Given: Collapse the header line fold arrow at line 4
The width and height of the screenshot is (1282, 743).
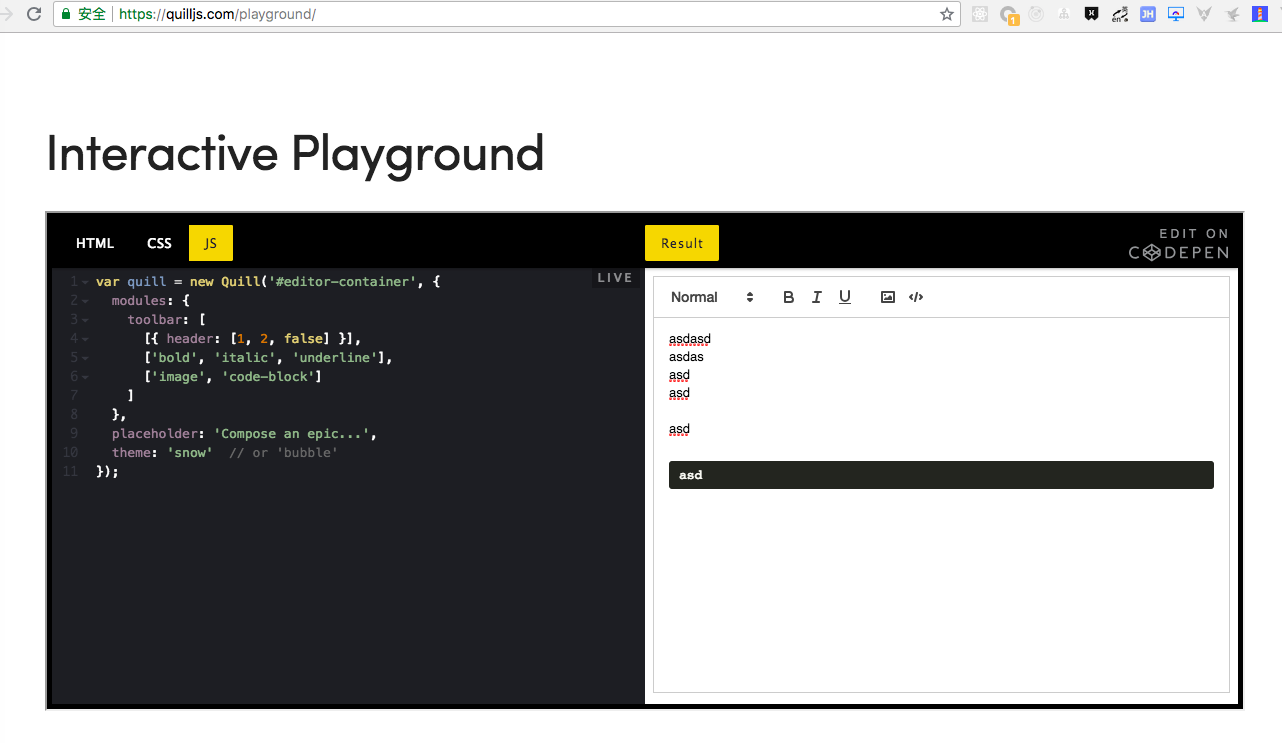Looking at the screenshot, I should tap(86, 339).
